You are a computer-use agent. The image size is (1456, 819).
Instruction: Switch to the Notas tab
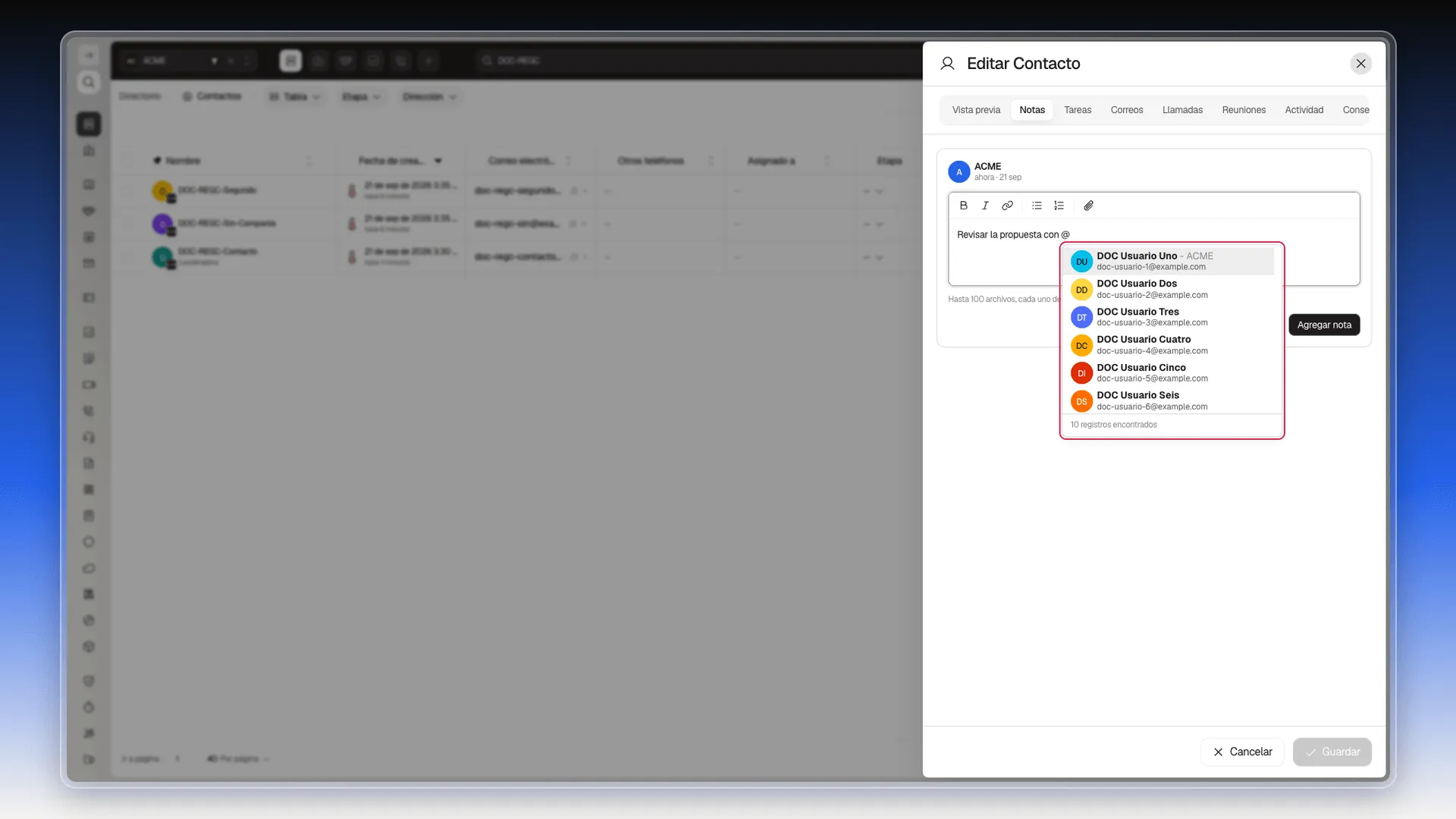pyautogui.click(x=1031, y=110)
